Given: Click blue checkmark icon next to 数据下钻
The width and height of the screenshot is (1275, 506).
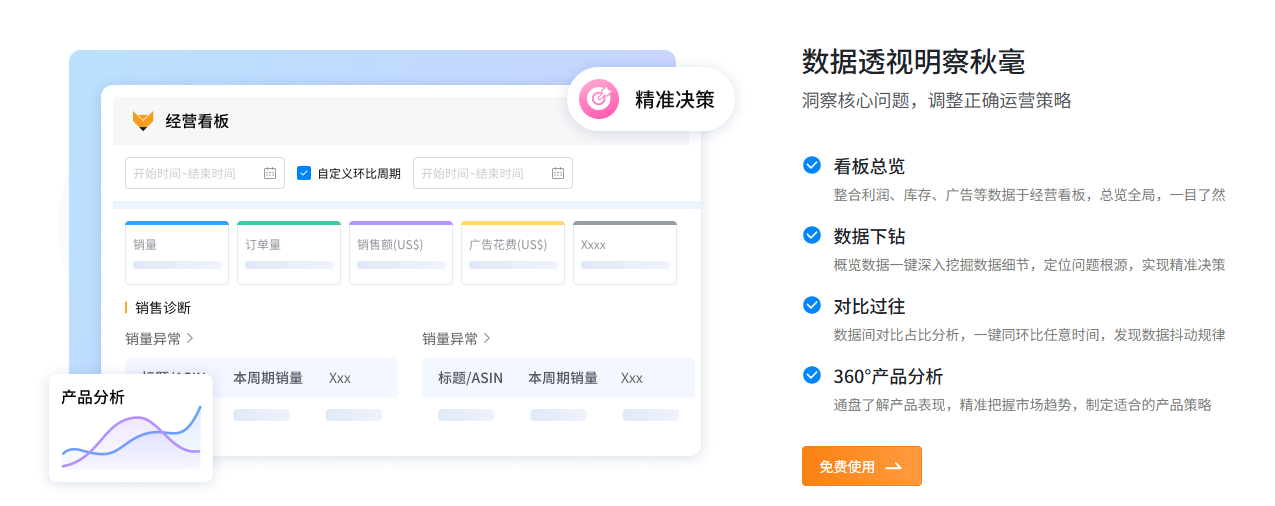Looking at the screenshot, I should 812,235.
